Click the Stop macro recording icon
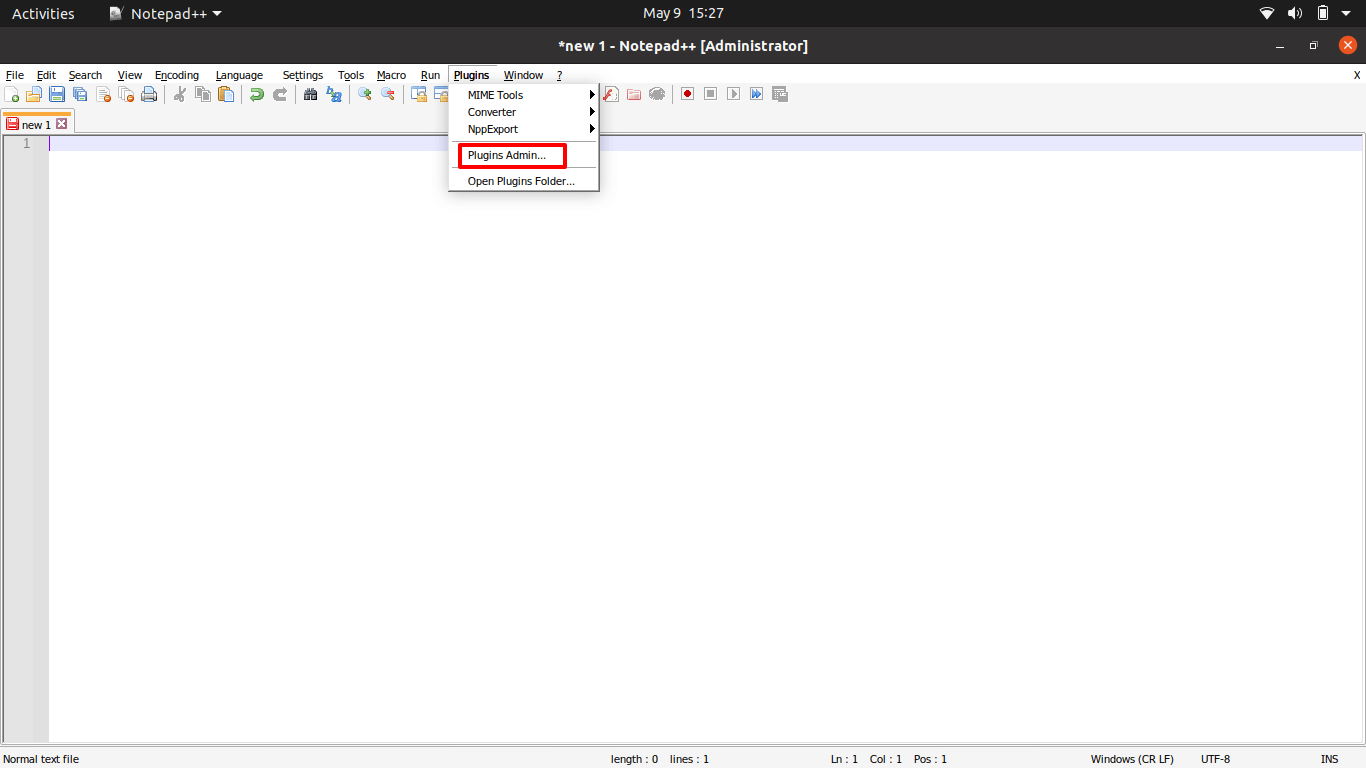The width and height of the screenshot is (1366, 768). 710,94
